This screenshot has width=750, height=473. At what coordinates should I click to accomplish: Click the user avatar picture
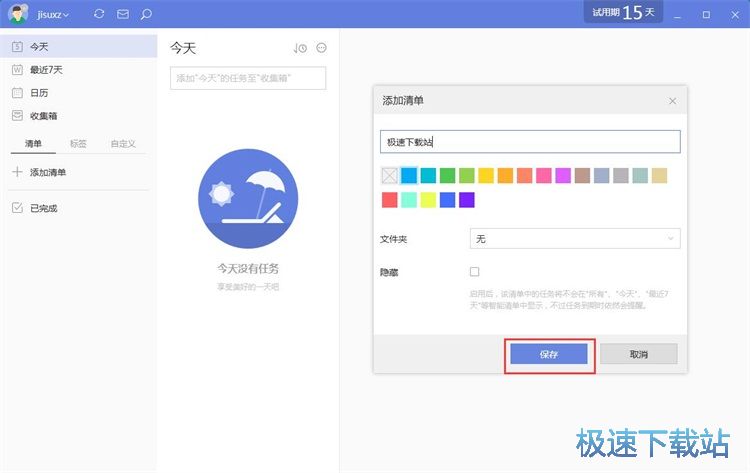[x=18, y=13]
